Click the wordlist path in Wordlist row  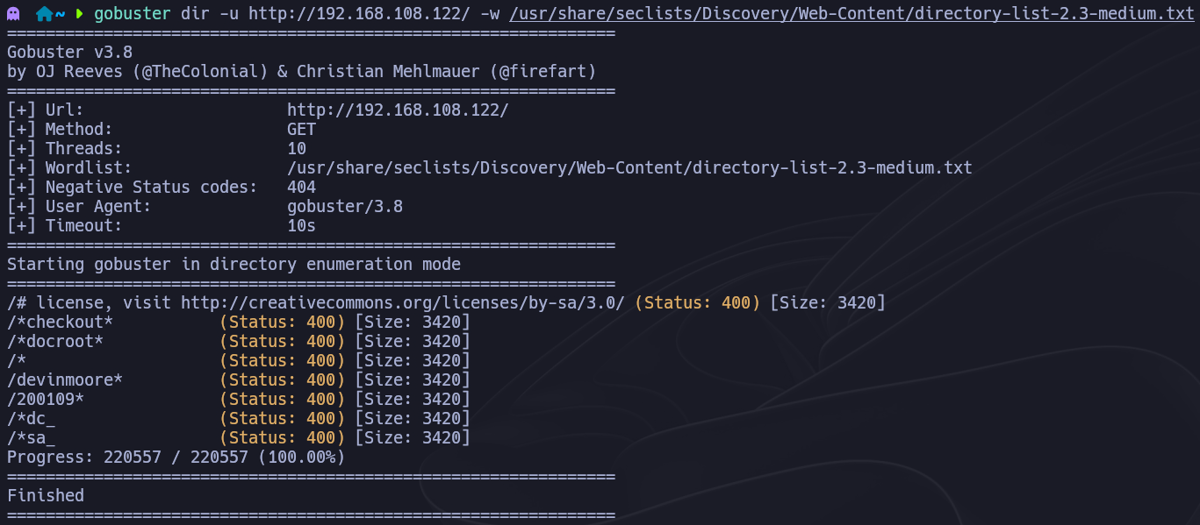point(629,168)
